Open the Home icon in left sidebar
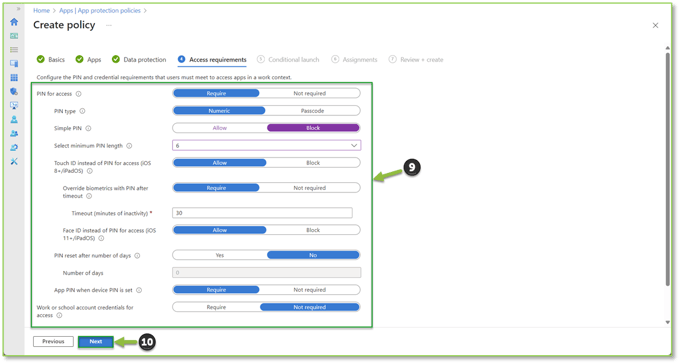Screen dimensions: 680x364 (x=14, y=22)
